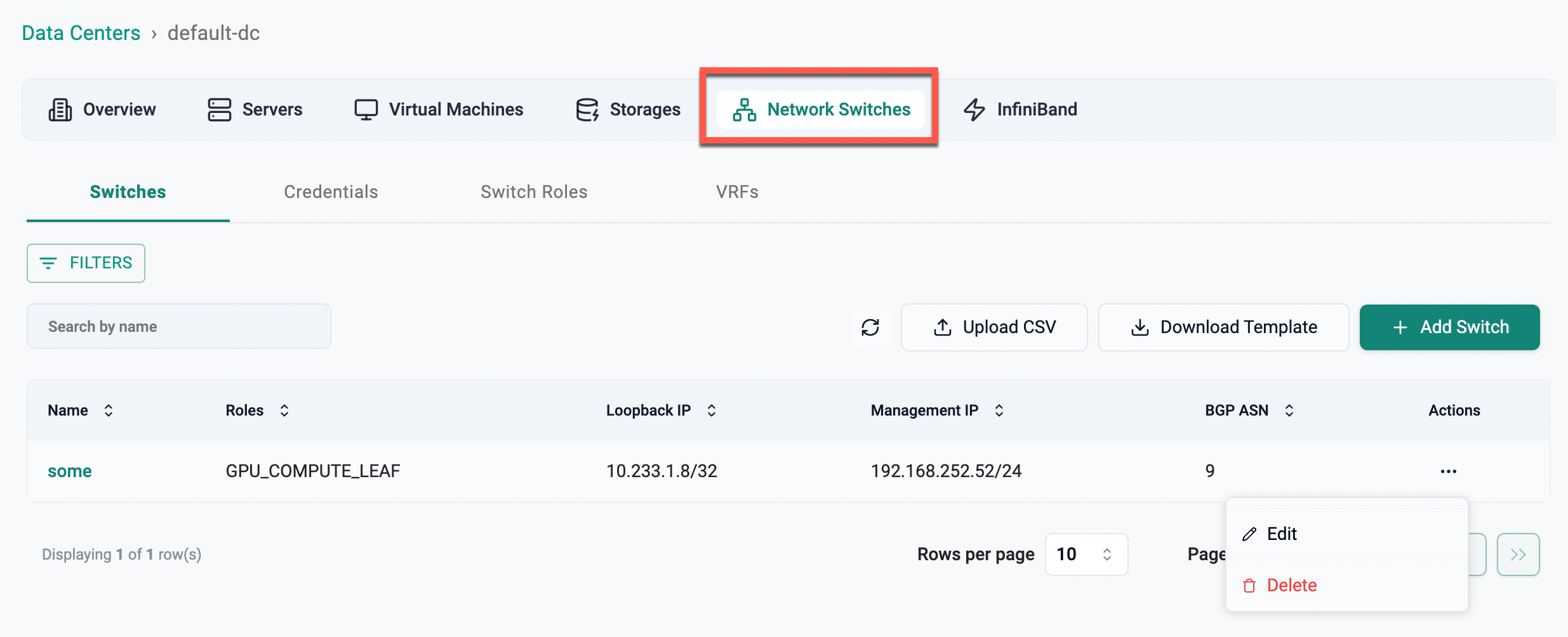The width and height of the screenshot is (1568, 637).
Task: Open the Rows per page selector
Action: [1086, 554]
